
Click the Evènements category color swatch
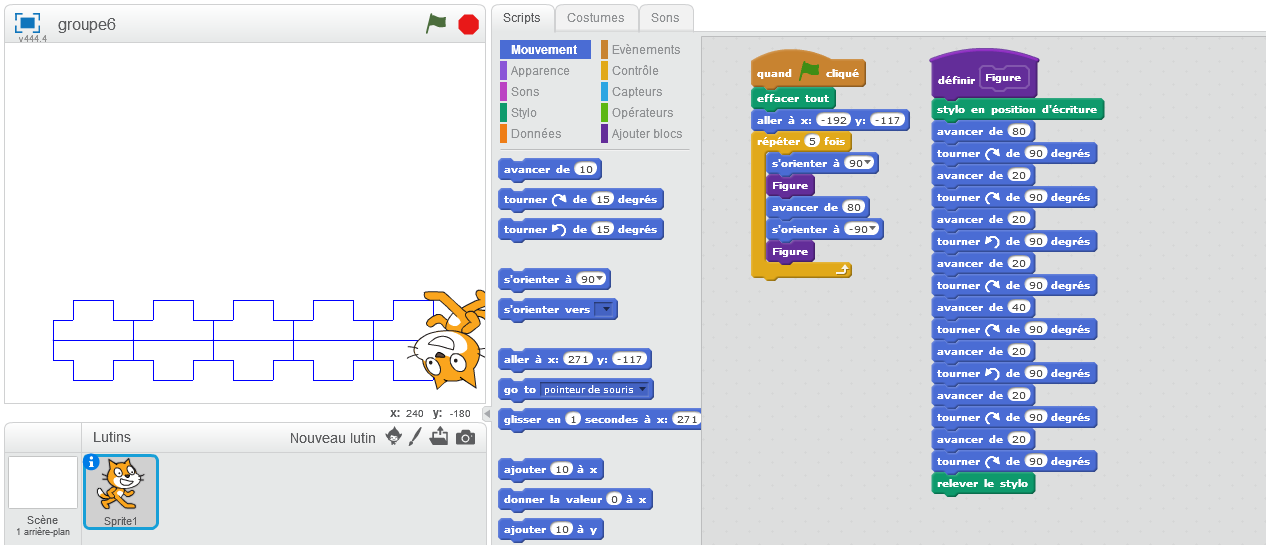pyautogui.click(x=604, y=50)
